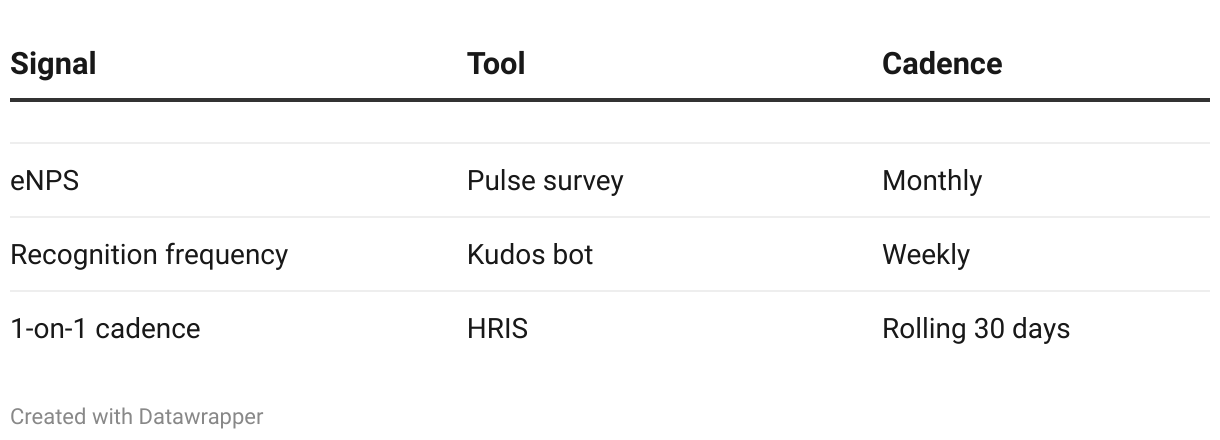Select the eNPS signal cell

tap(45, 181)
